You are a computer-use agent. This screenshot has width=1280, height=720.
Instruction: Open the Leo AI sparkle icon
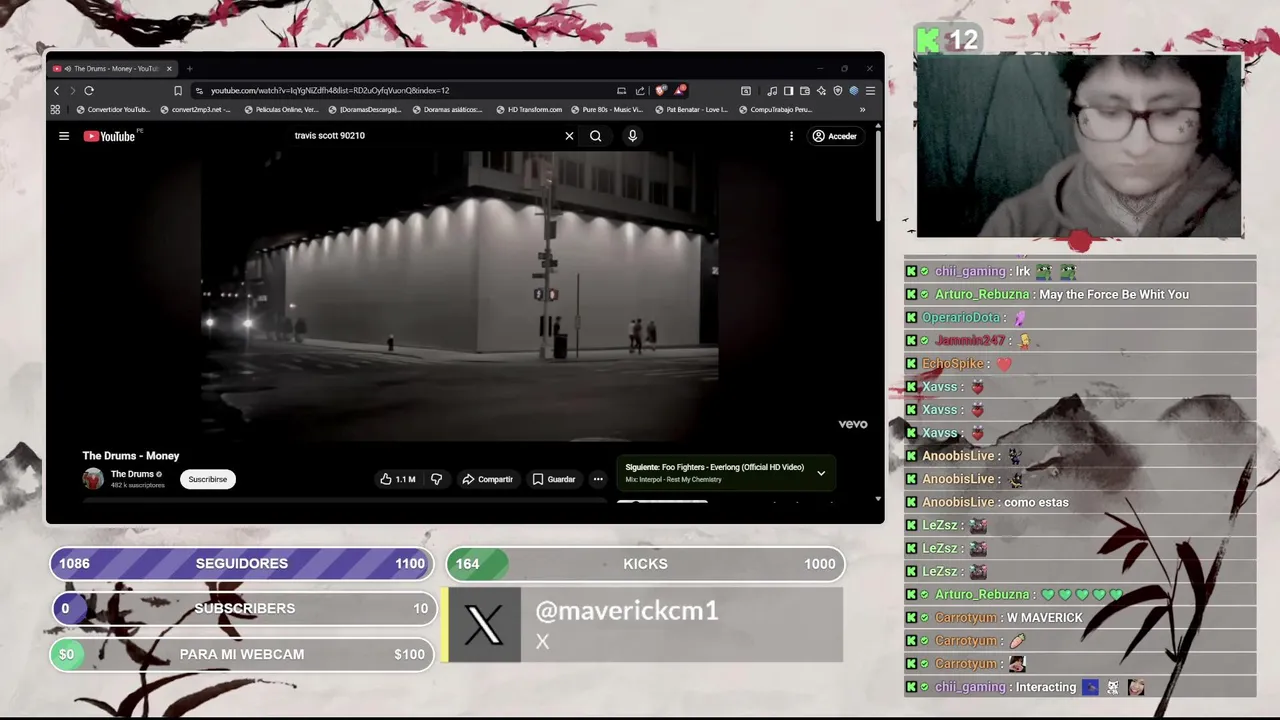[821, 90]
